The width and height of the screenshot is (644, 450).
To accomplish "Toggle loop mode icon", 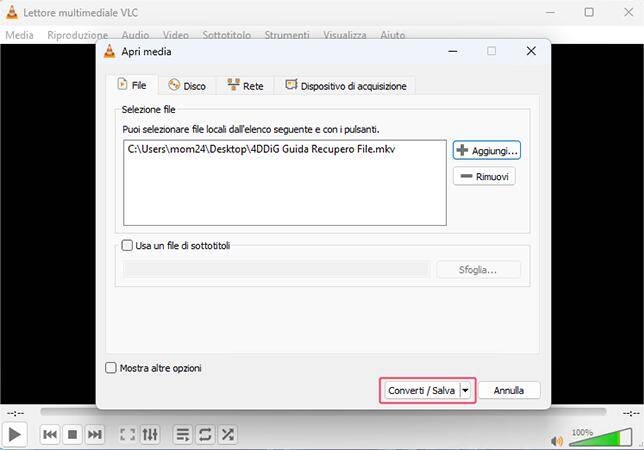I will pyautogui.click(x=205, y=434).
